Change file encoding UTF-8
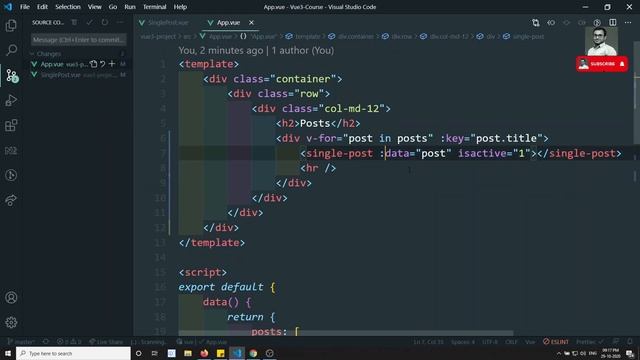 490,342
